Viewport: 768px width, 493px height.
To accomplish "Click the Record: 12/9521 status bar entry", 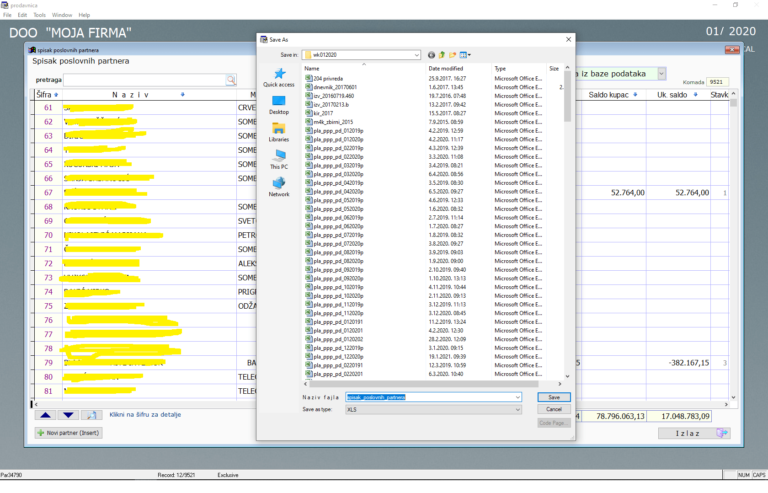I will [x=176, y=475].
